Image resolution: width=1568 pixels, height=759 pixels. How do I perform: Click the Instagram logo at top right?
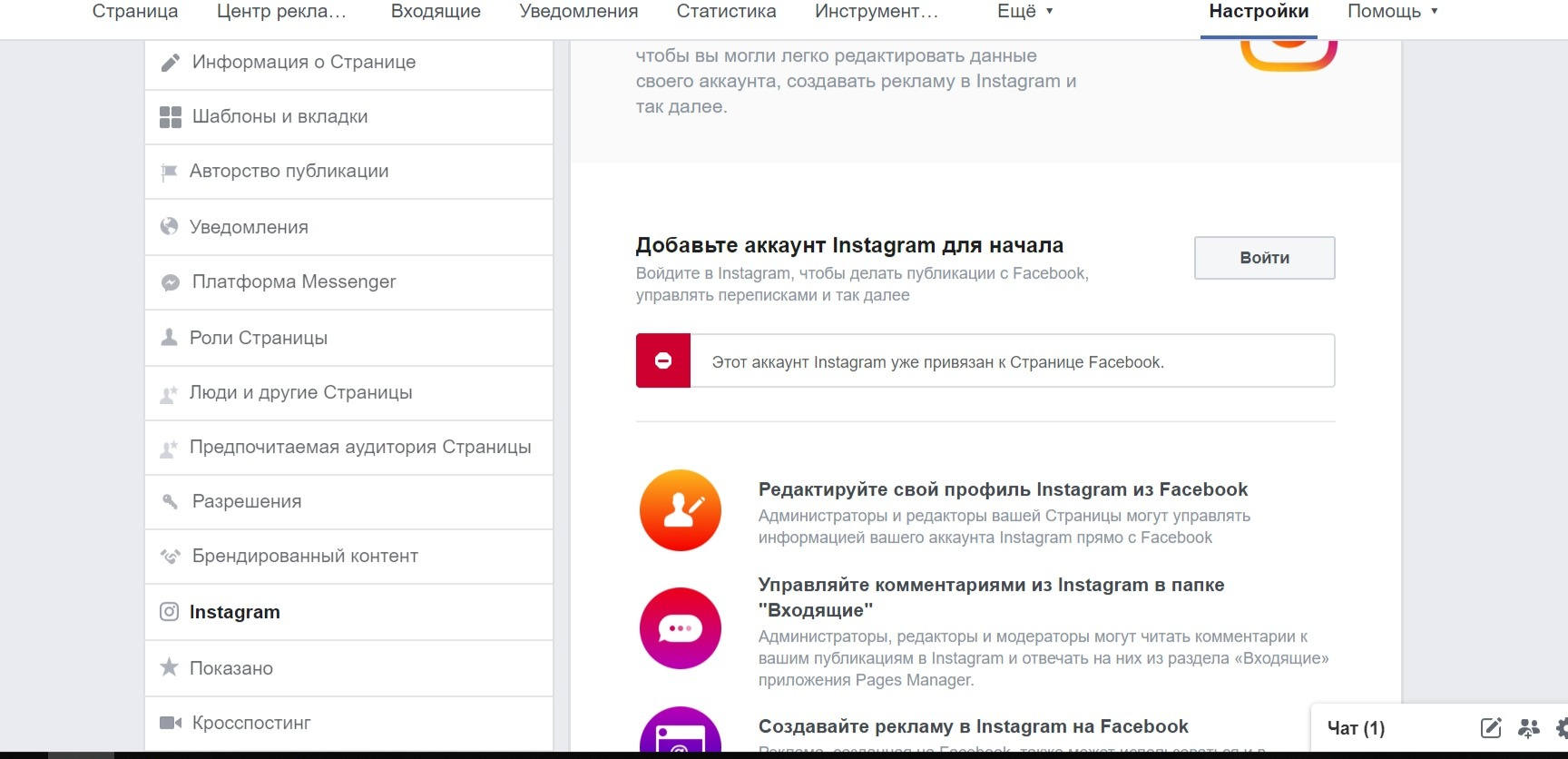pos(1289,54)
